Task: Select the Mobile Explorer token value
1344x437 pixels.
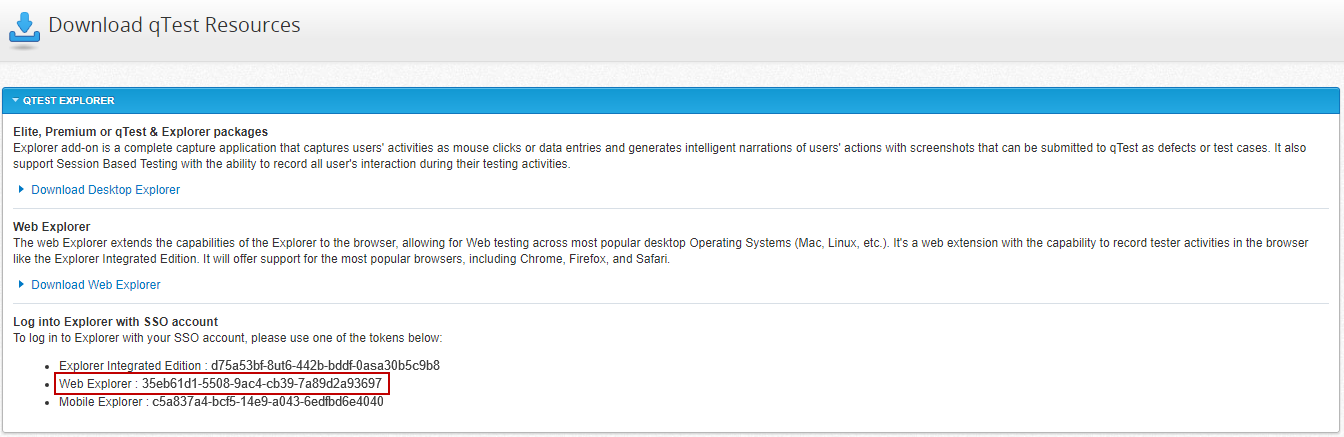Action: coord(268,402)
